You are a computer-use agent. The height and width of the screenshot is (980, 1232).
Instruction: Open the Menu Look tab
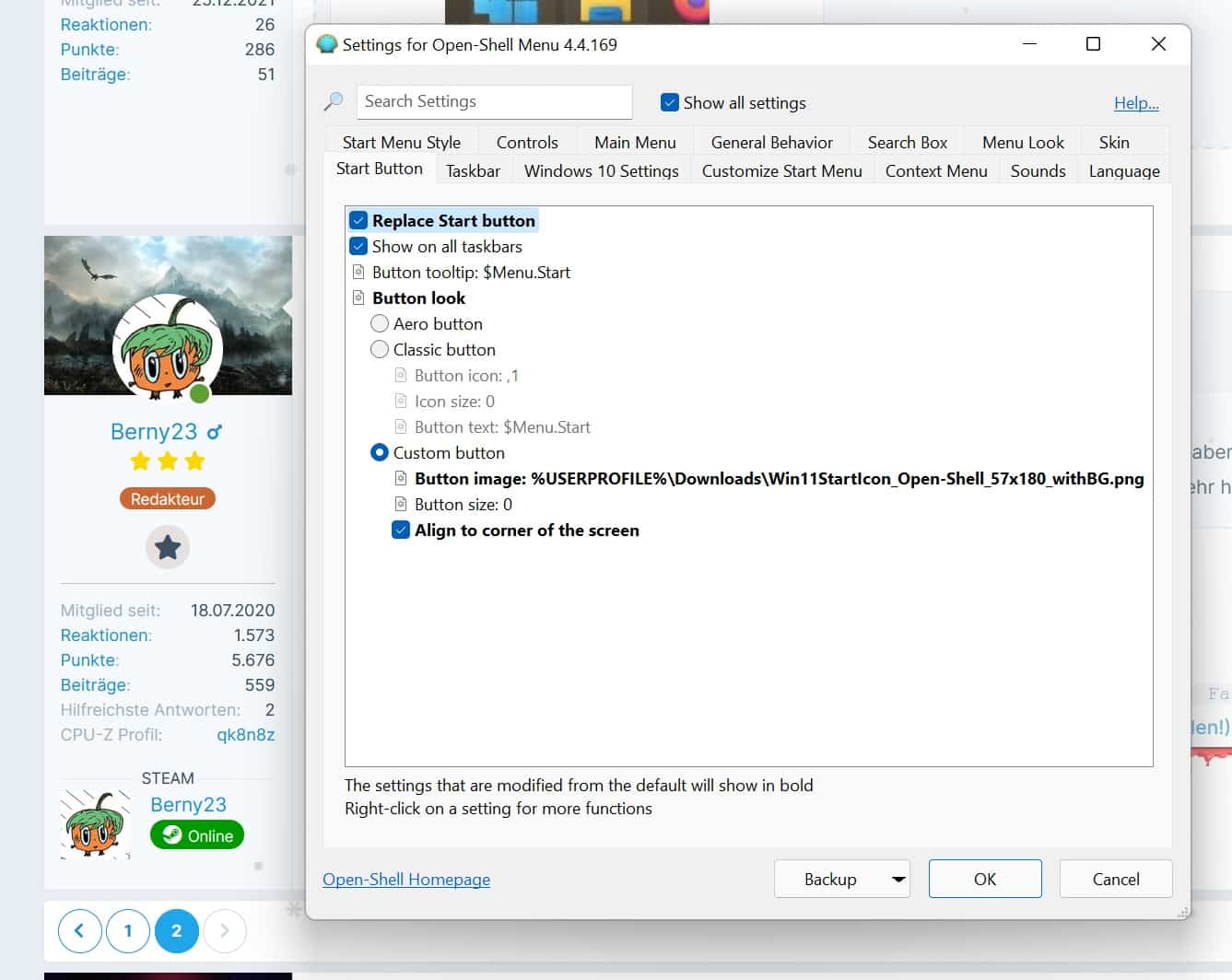pyautogui.click(x=1023, y=142)
